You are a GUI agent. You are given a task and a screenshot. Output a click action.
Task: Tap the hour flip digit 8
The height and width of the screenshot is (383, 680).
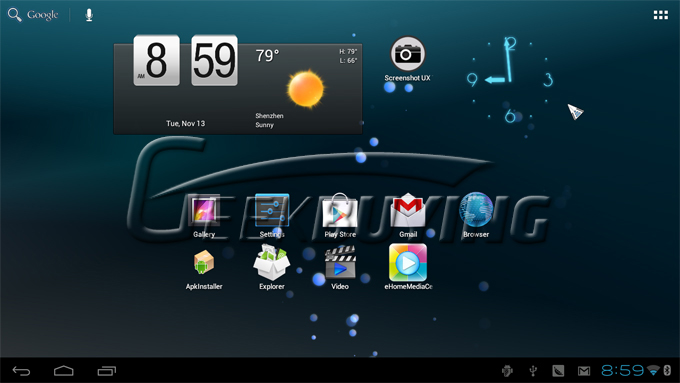pyautogui.click(x=157, y=60)
